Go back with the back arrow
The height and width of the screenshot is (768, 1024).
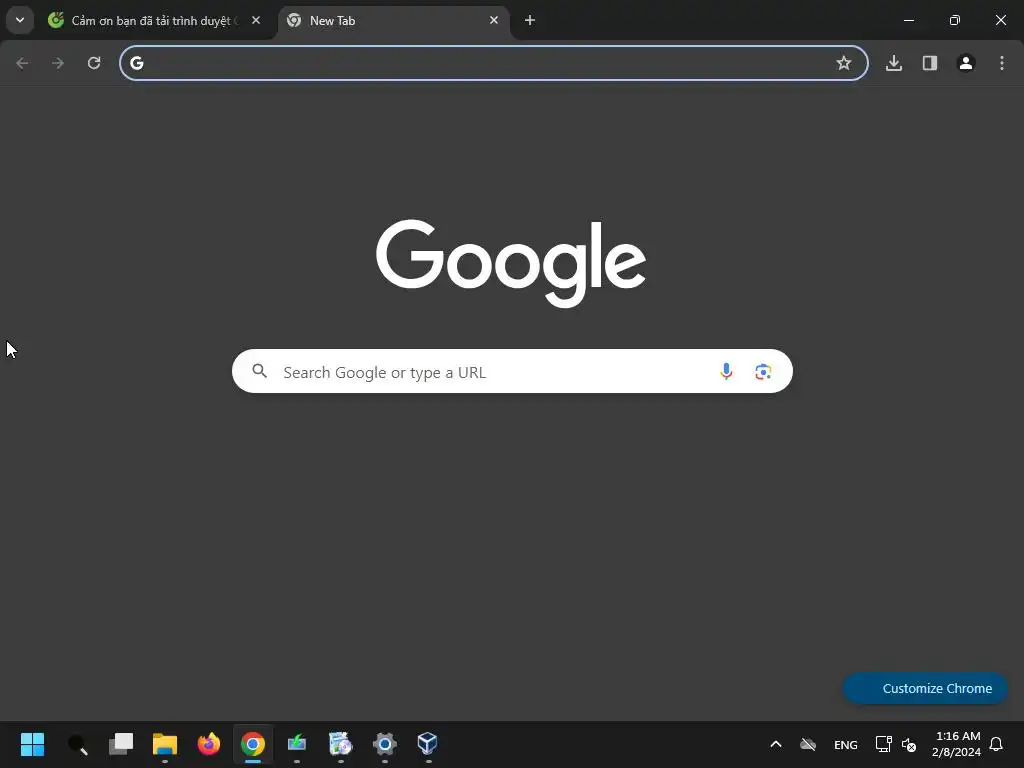(22, 63)
